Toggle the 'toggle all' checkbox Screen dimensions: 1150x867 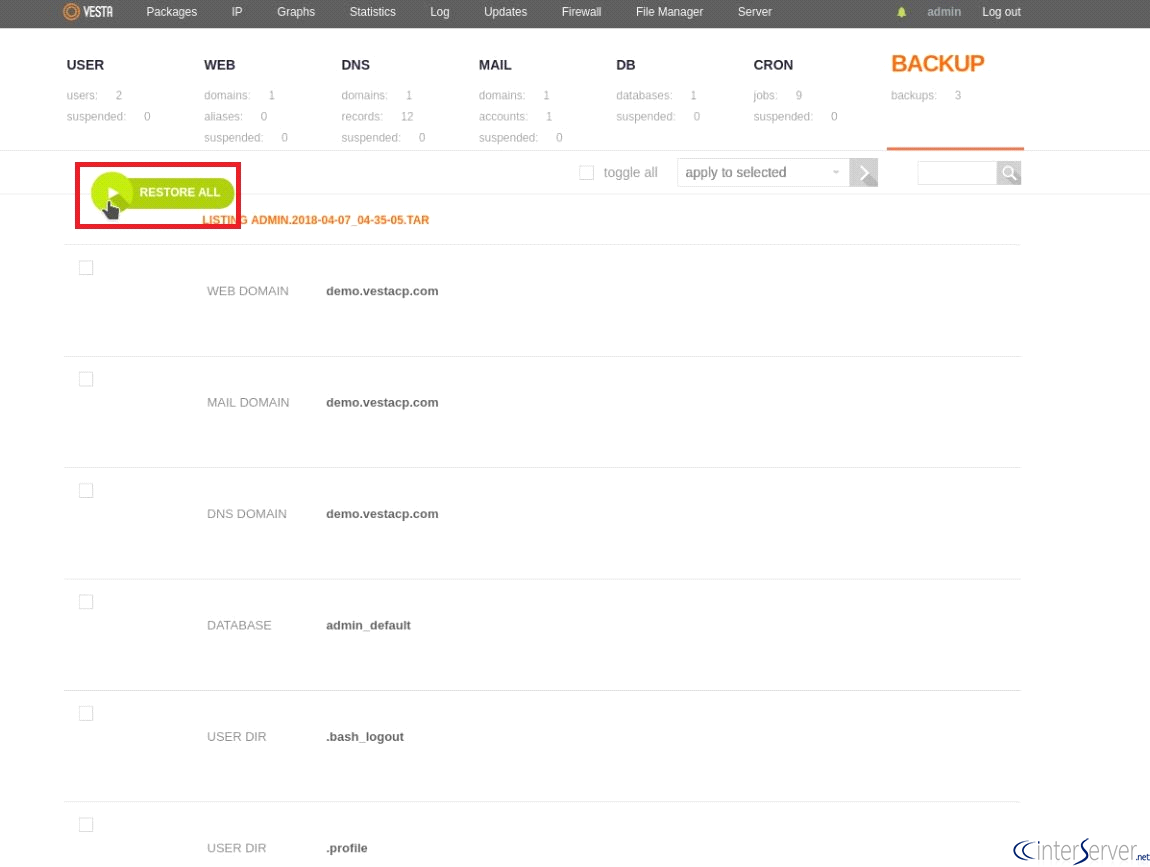586,172
